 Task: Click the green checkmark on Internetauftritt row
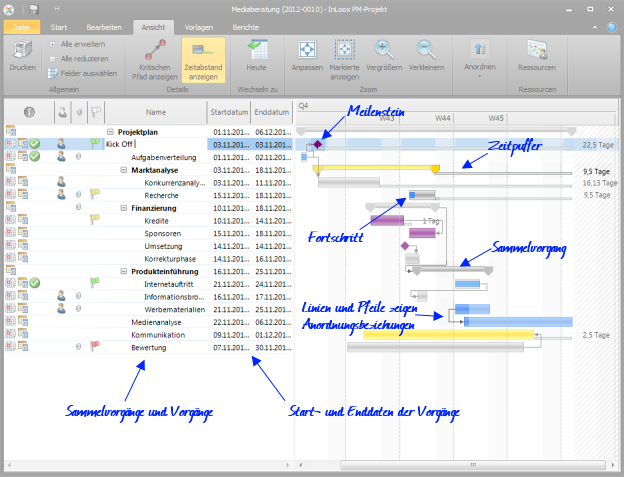pyautogui.click(x=35, y=283)
